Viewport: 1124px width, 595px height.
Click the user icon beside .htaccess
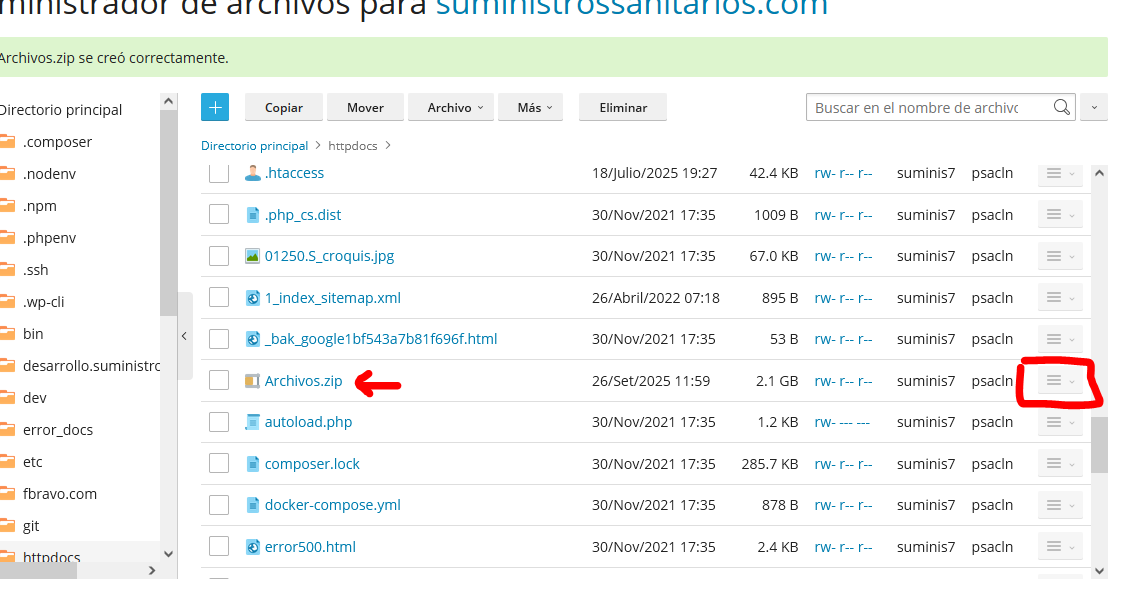[253, 172]
